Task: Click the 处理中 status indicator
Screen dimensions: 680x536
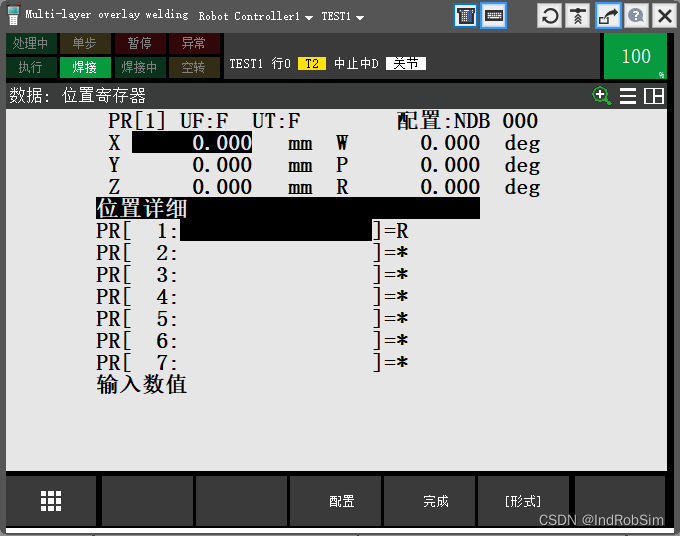Action: point(31,43)
